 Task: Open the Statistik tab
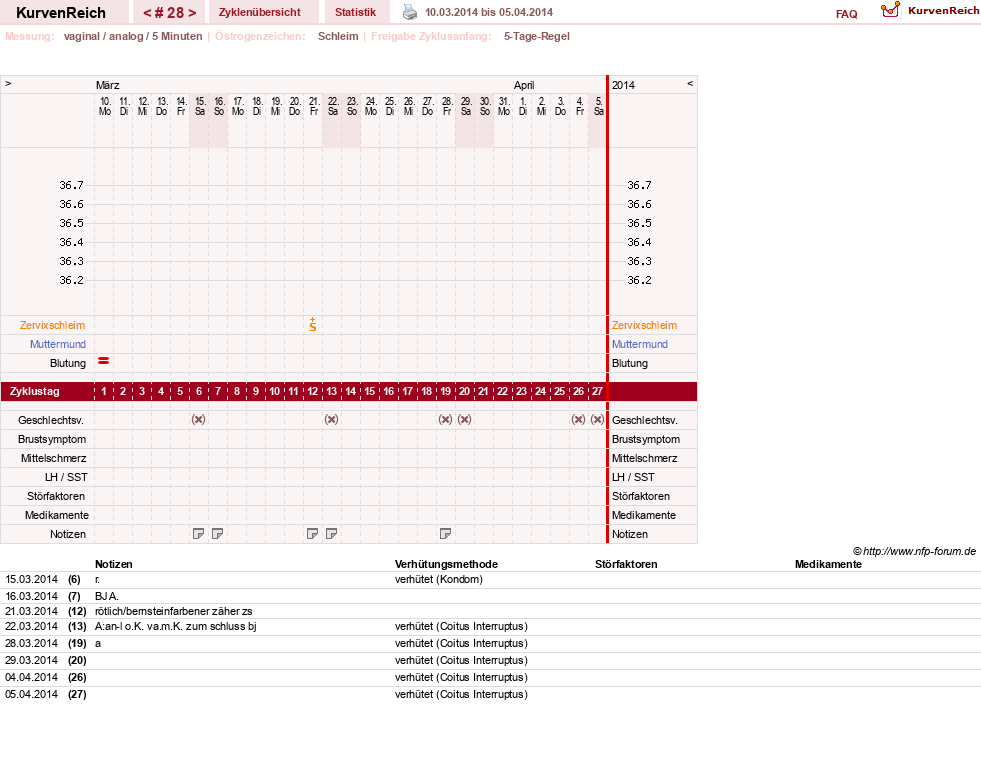pyautogui.click(x=355, y=12)
